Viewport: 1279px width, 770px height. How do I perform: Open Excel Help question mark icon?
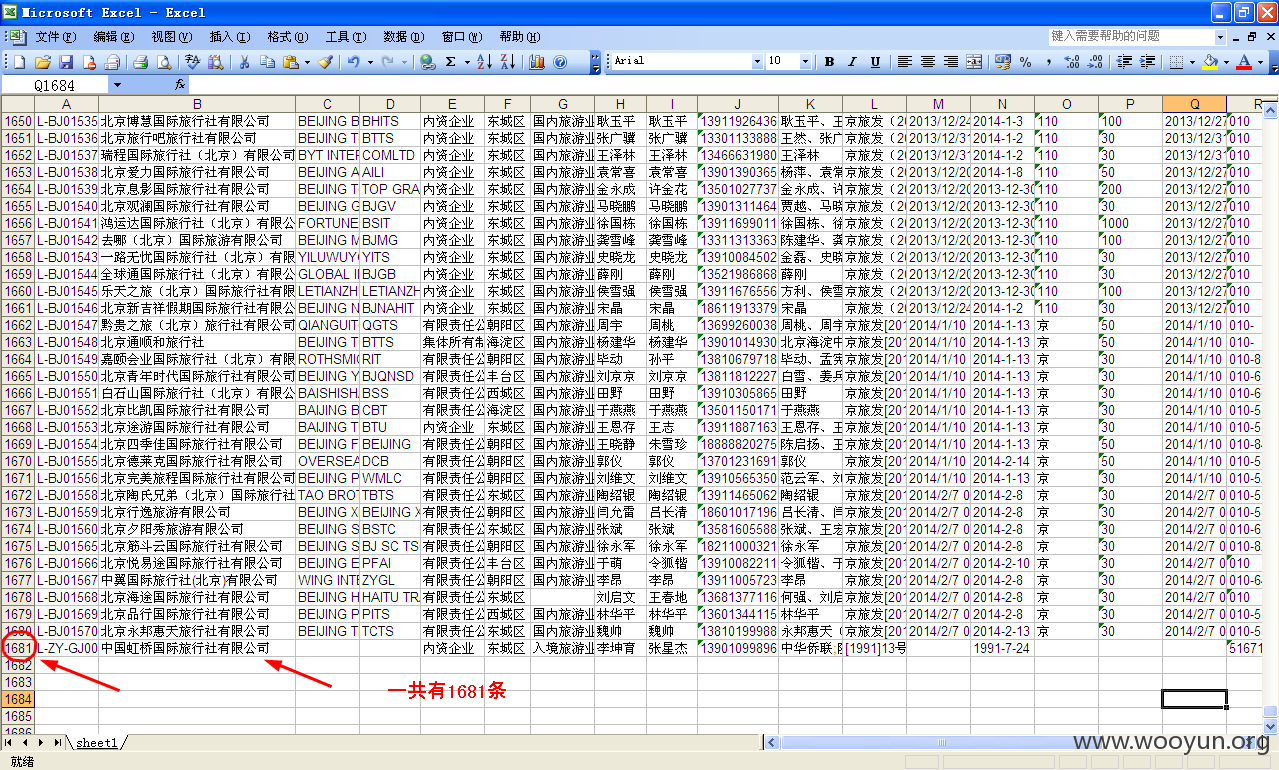coord(560,62)
